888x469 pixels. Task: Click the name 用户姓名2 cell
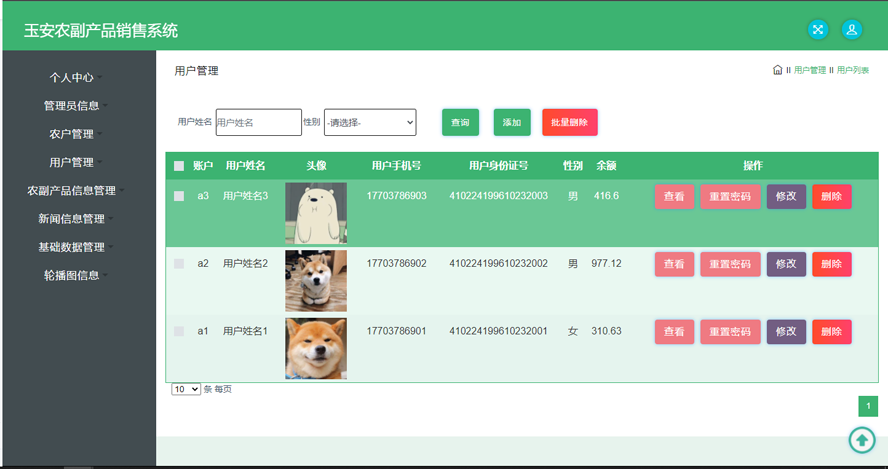click(x=245, y=263)
